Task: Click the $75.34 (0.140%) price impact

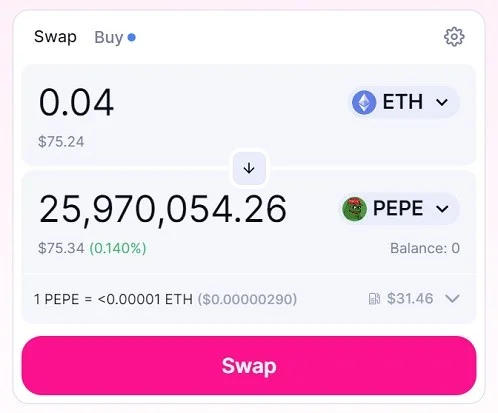Action: [x=92, y=248]
